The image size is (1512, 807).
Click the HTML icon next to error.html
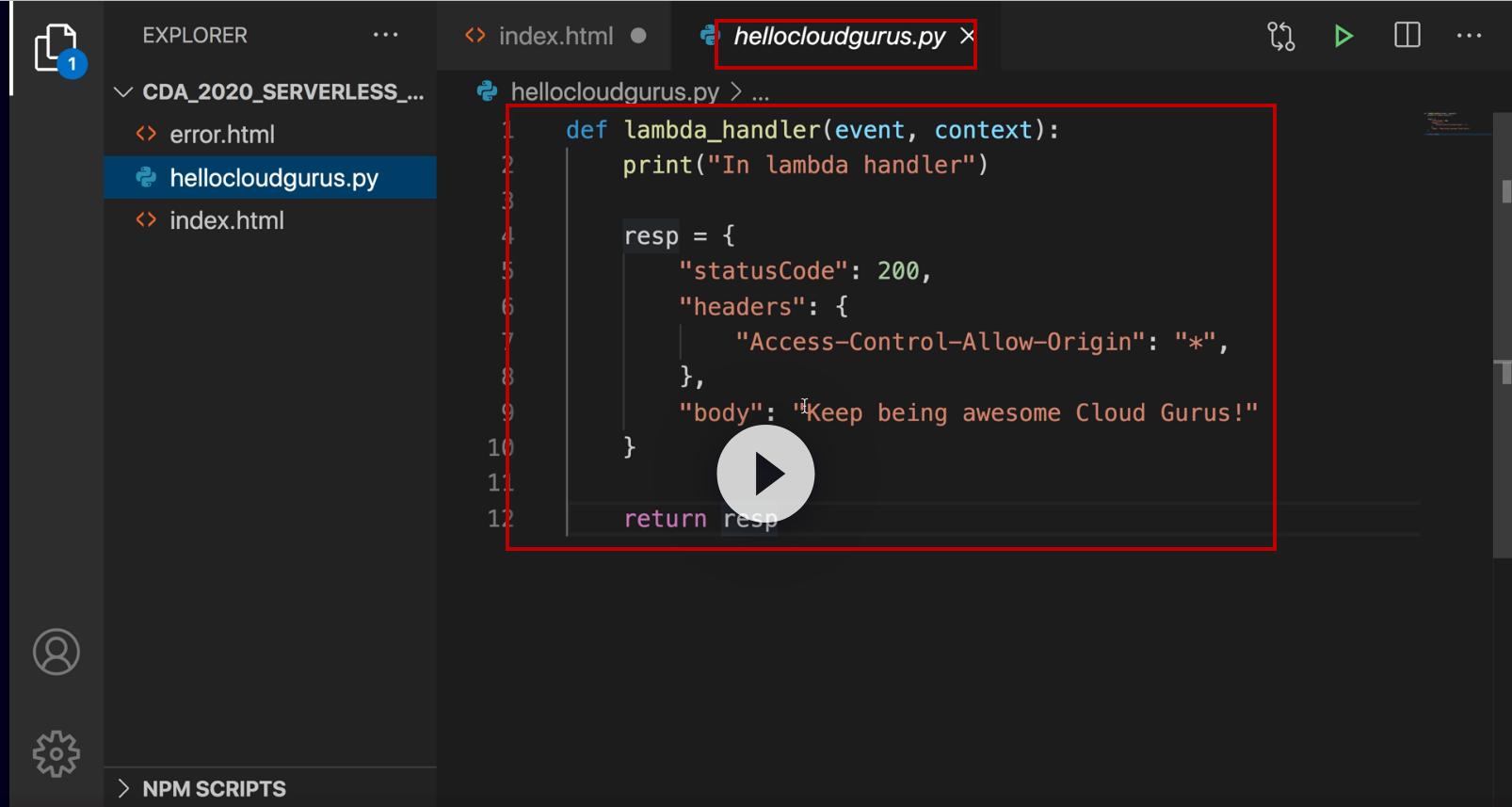(146, 134)
